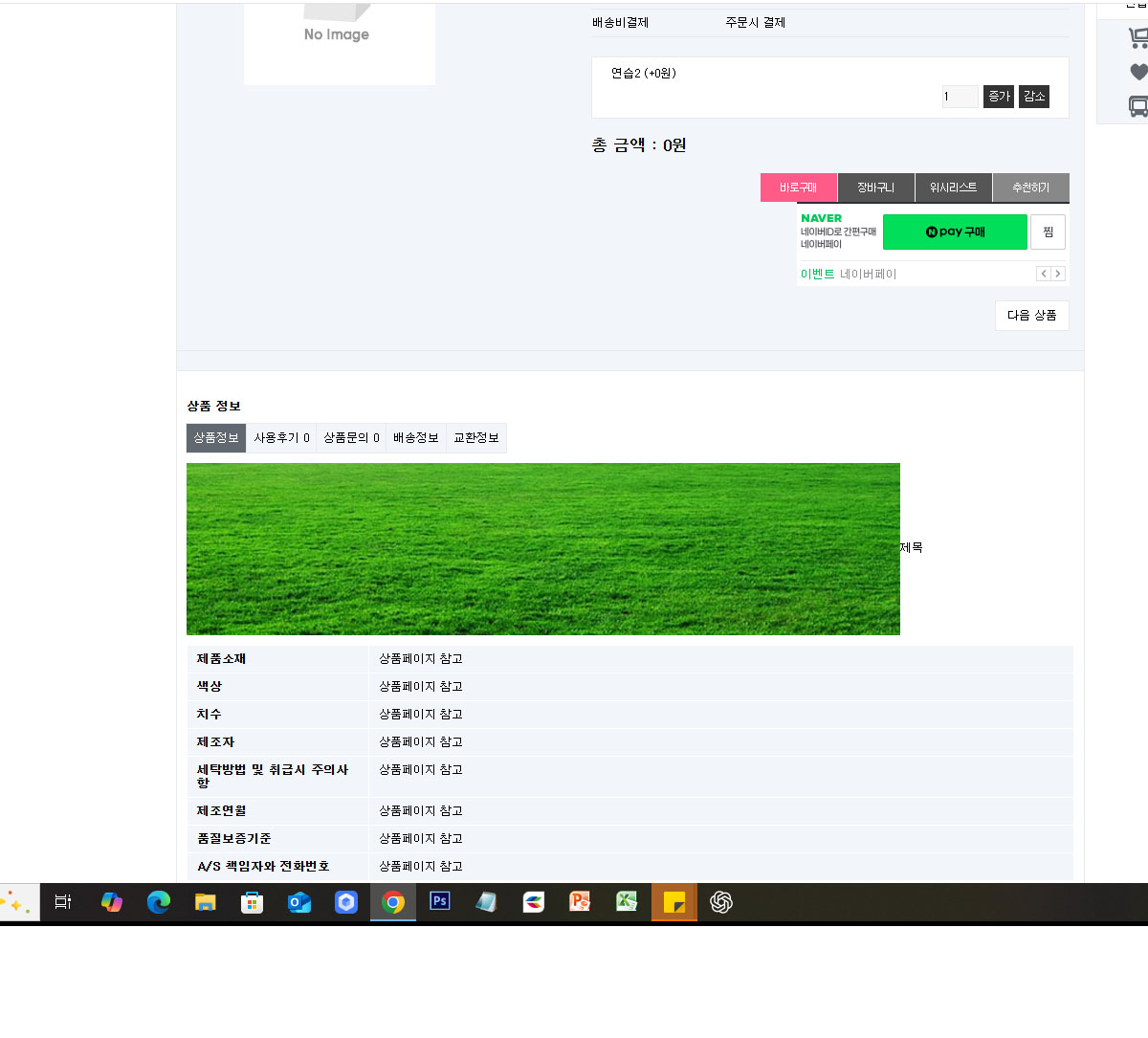Open Outlook from the taskbar
Image resolution: width=1148 pixels, height=1038 pixels.
pos(299,901)
